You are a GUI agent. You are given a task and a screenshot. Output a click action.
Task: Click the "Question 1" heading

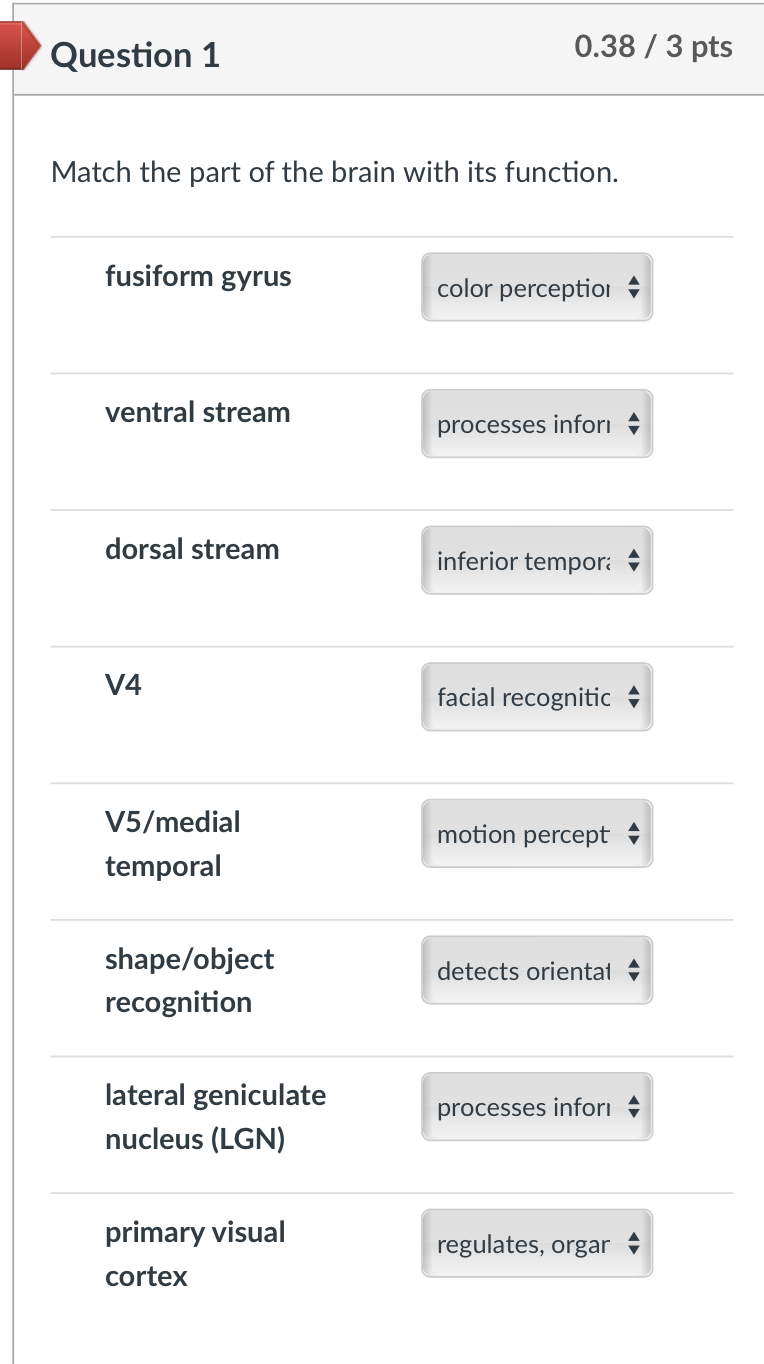point(135,55)
